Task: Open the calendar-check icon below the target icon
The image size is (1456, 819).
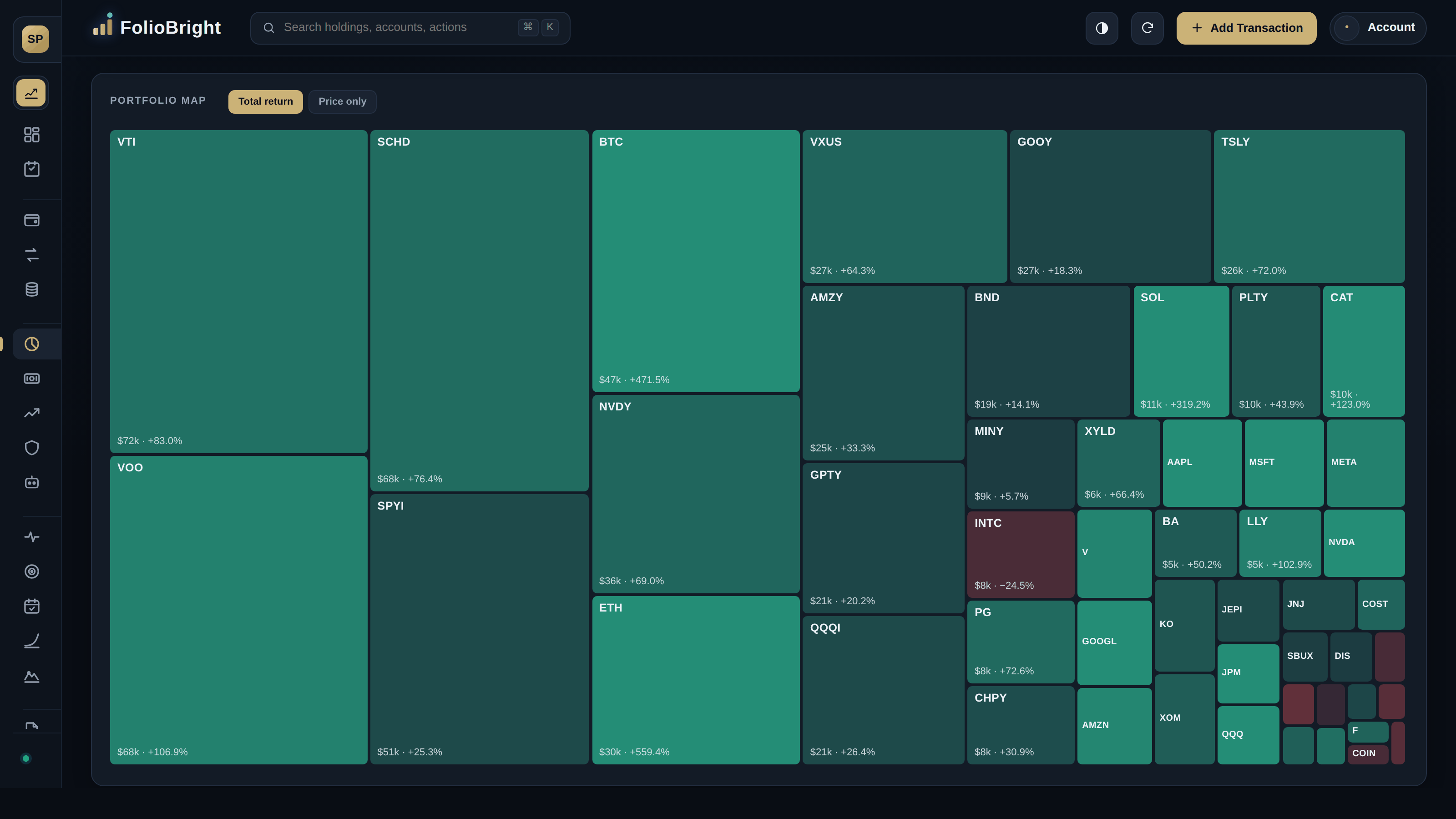Action: 32,606
